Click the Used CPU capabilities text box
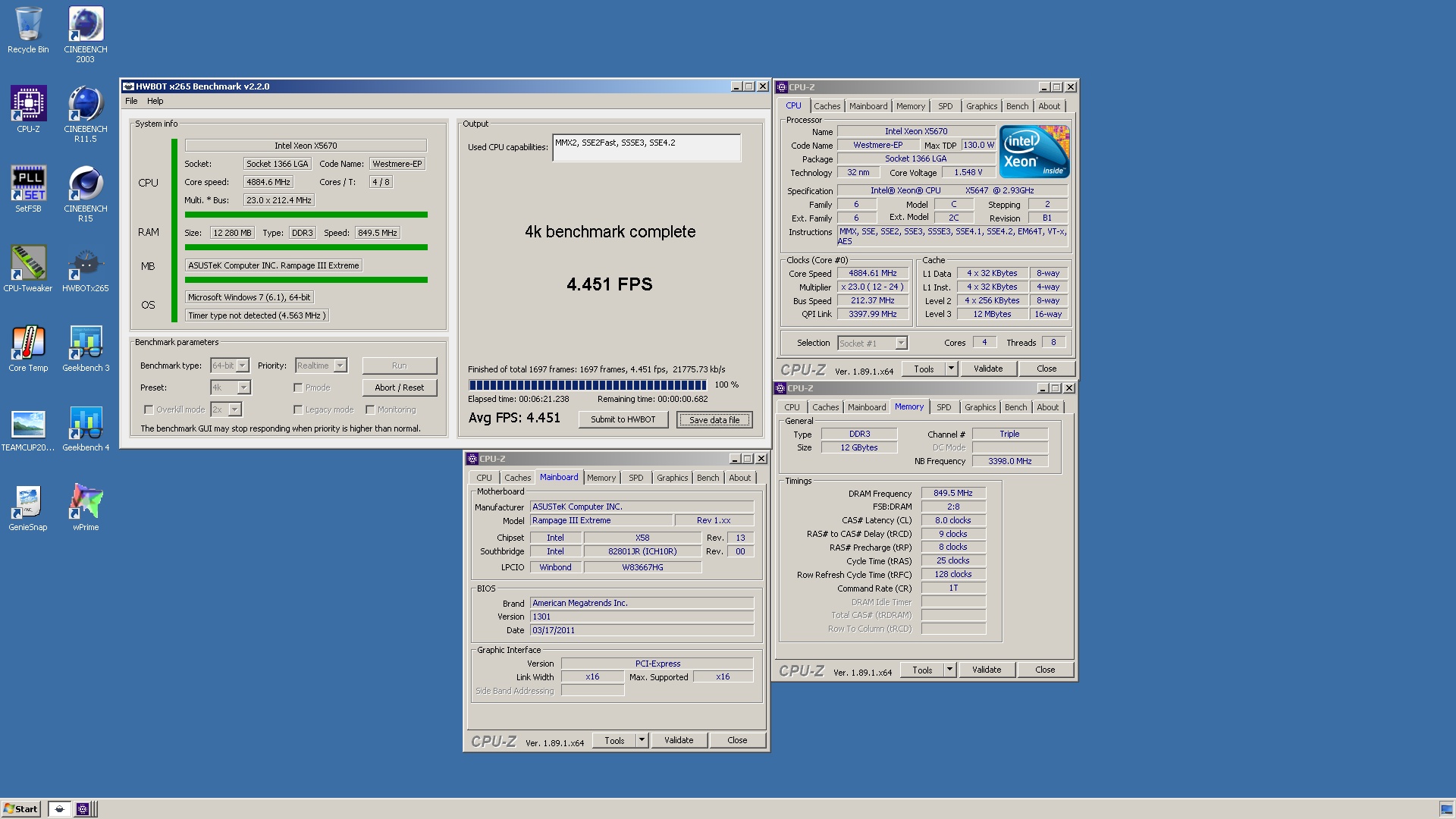 coord(647,148)
